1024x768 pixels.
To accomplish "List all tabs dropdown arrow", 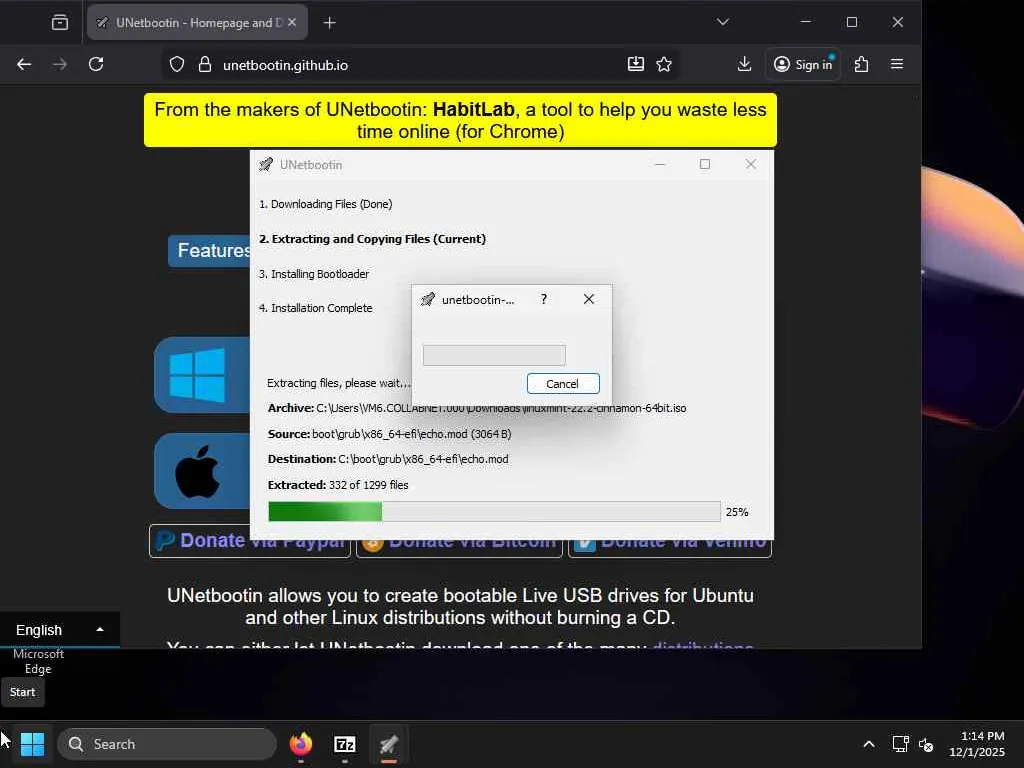I will pyautogui.click(x=722, y=22).
